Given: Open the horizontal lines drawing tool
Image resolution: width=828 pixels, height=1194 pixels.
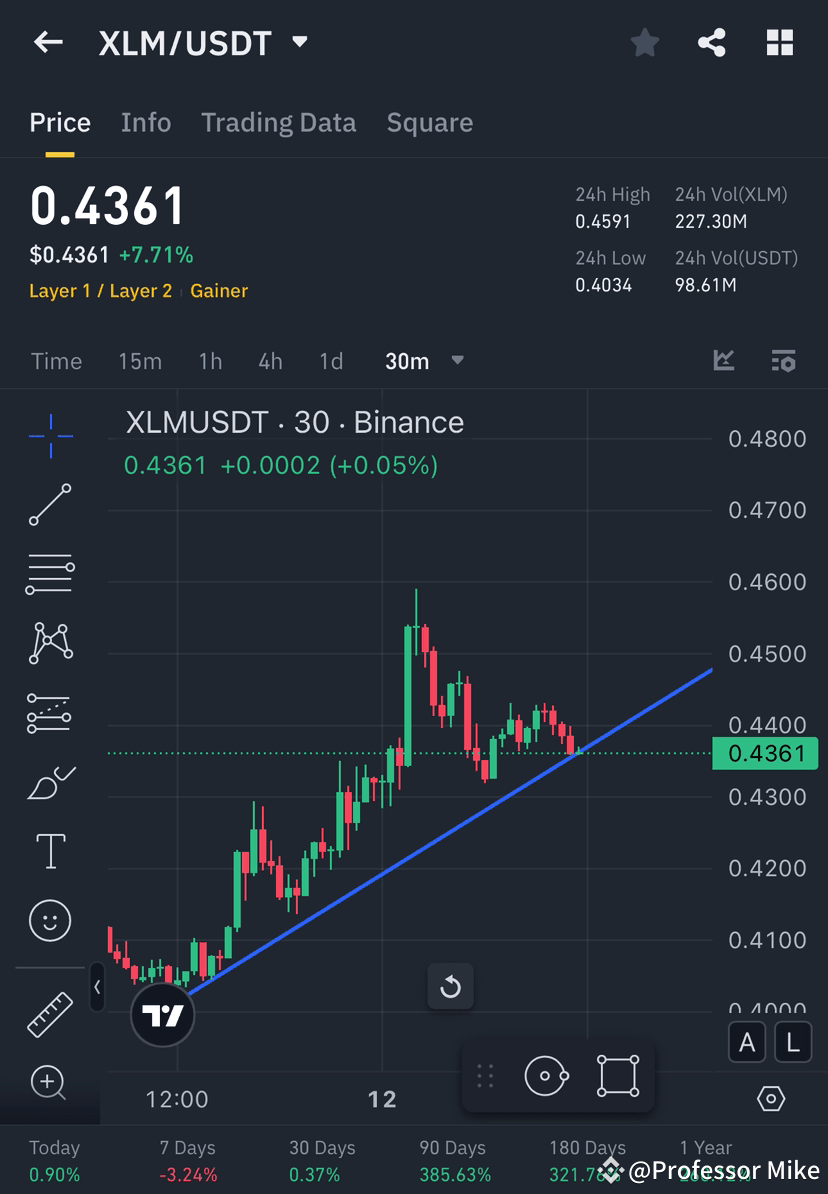Looking at the screenshot, I should click(50, 573).
